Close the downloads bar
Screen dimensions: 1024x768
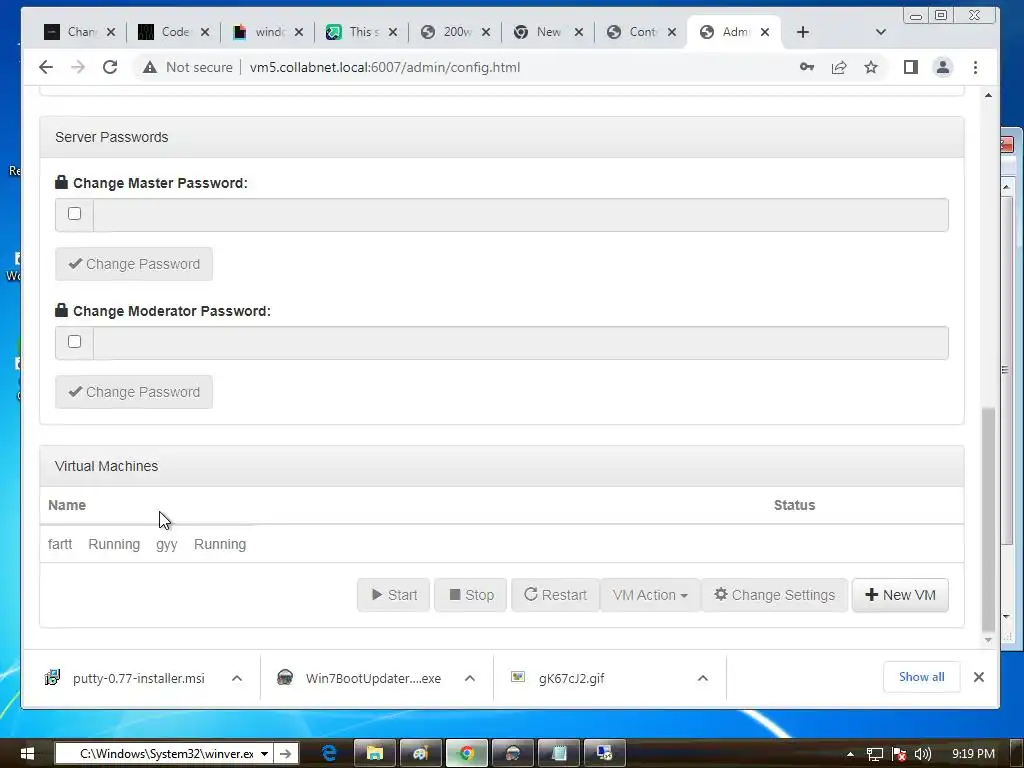coord(979,677)
